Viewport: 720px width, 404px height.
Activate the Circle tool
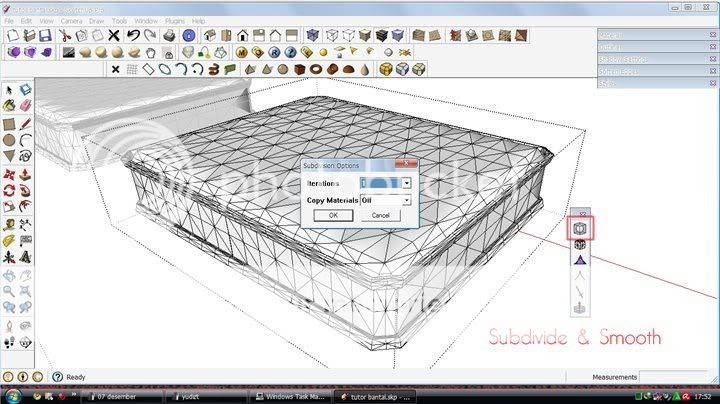coord(9,140)
